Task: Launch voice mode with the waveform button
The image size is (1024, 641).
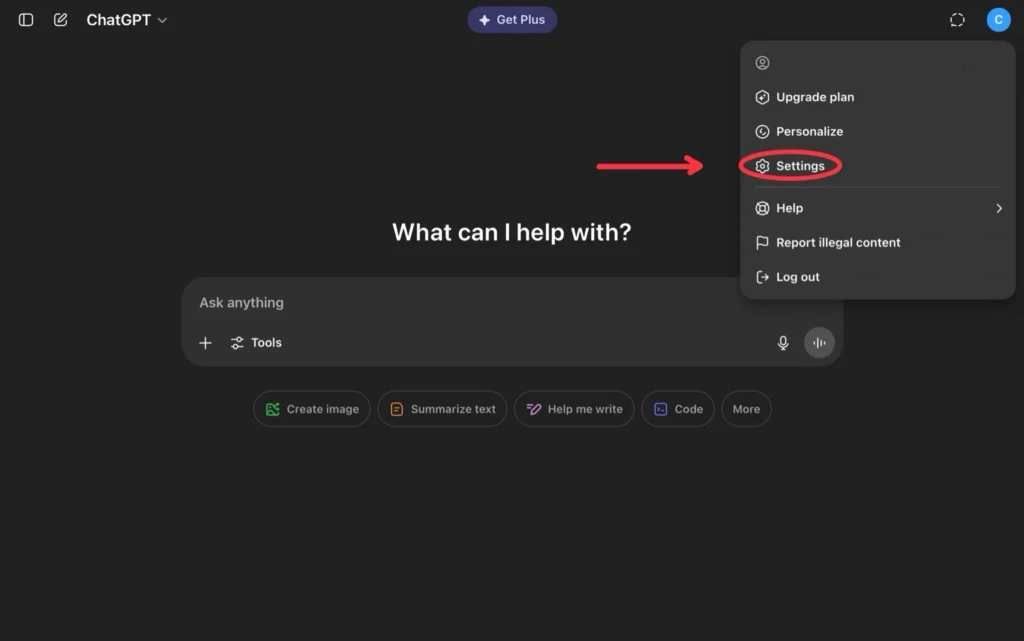Action: click(819, 343)
